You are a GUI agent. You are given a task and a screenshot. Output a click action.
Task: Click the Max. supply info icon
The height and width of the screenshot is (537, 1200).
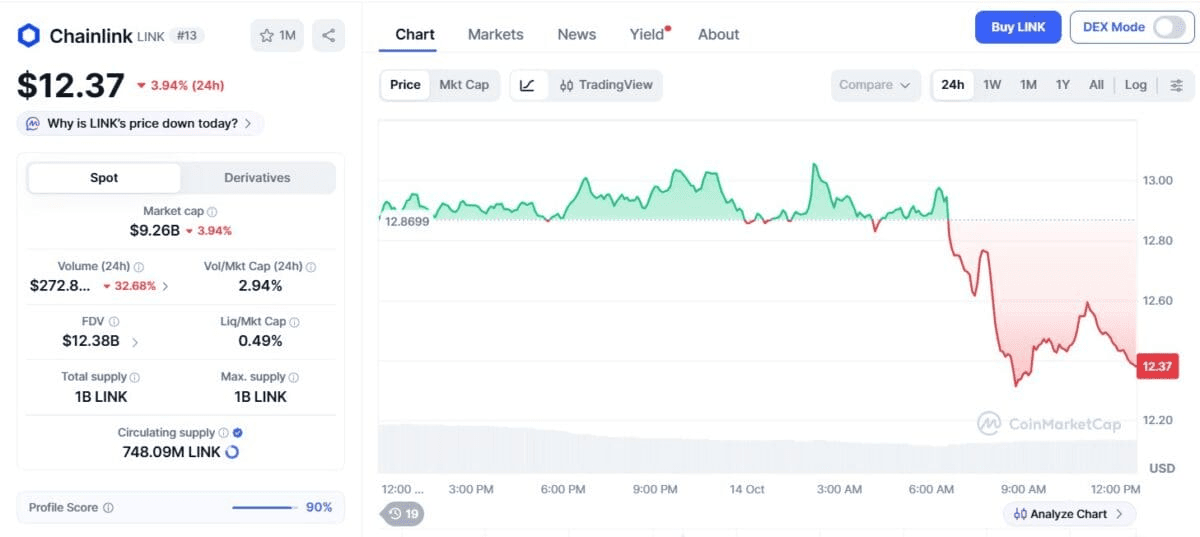pos(294,377)
